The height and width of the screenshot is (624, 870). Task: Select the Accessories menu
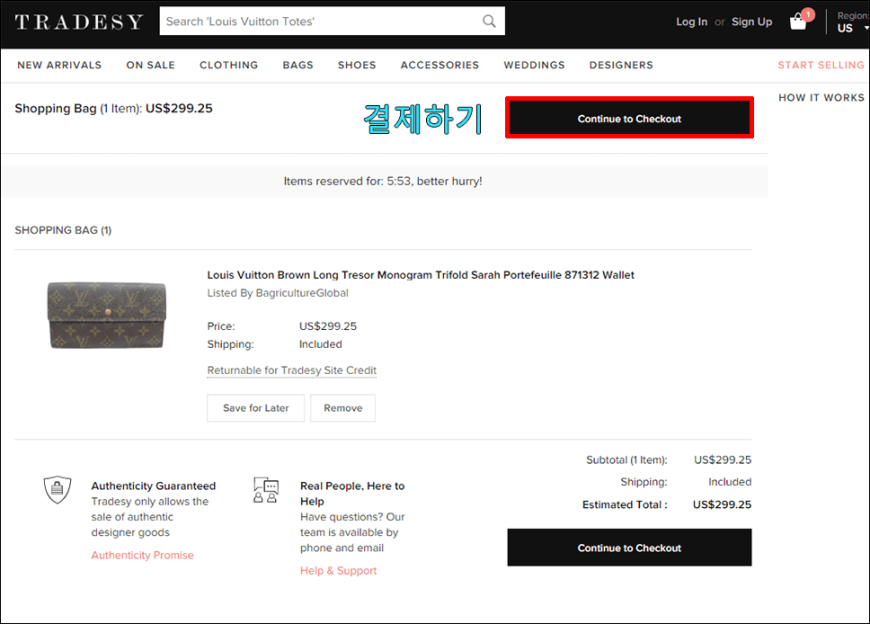click(x=439, y=65)
